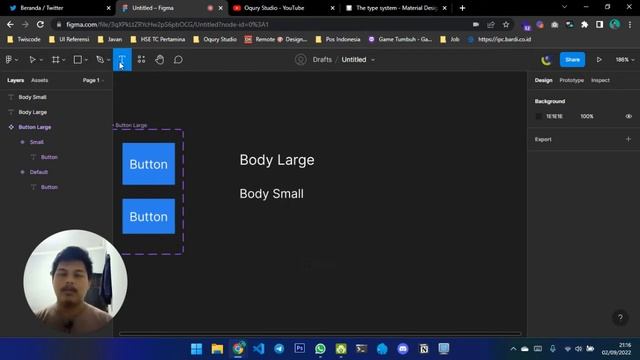This screenshot has width=640, height=360.
Task: Open the zoom level dropdown
Action: click(x=625, y=60)
